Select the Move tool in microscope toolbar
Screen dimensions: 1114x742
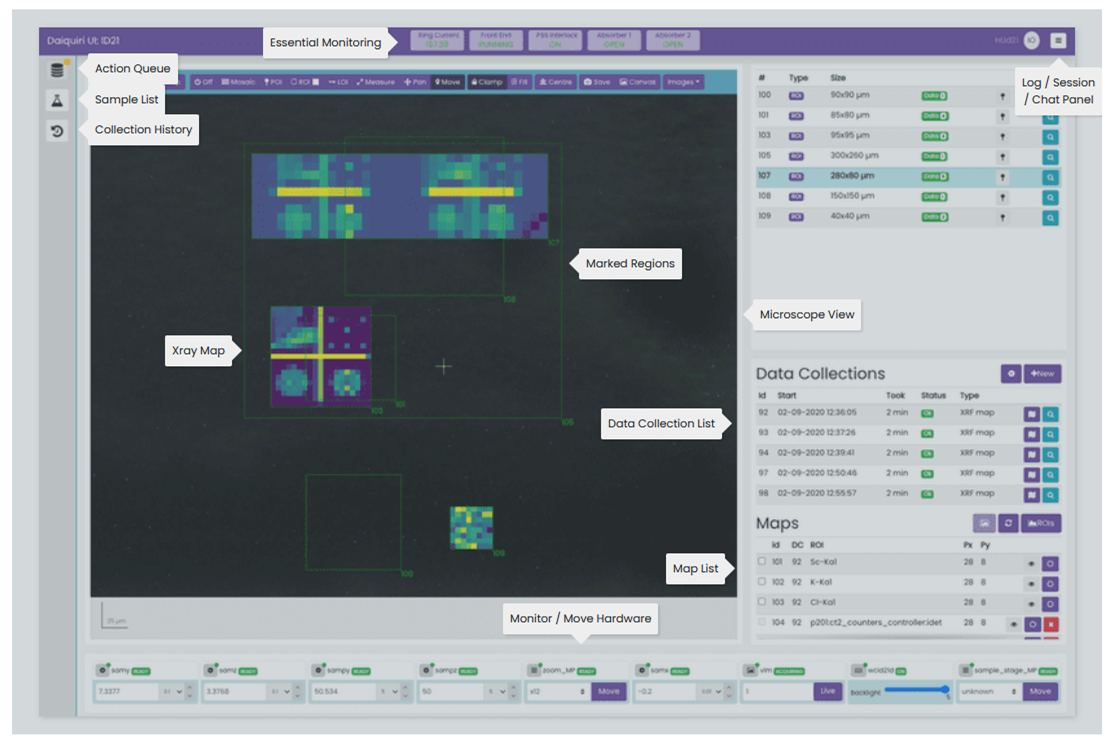[448, 82]
